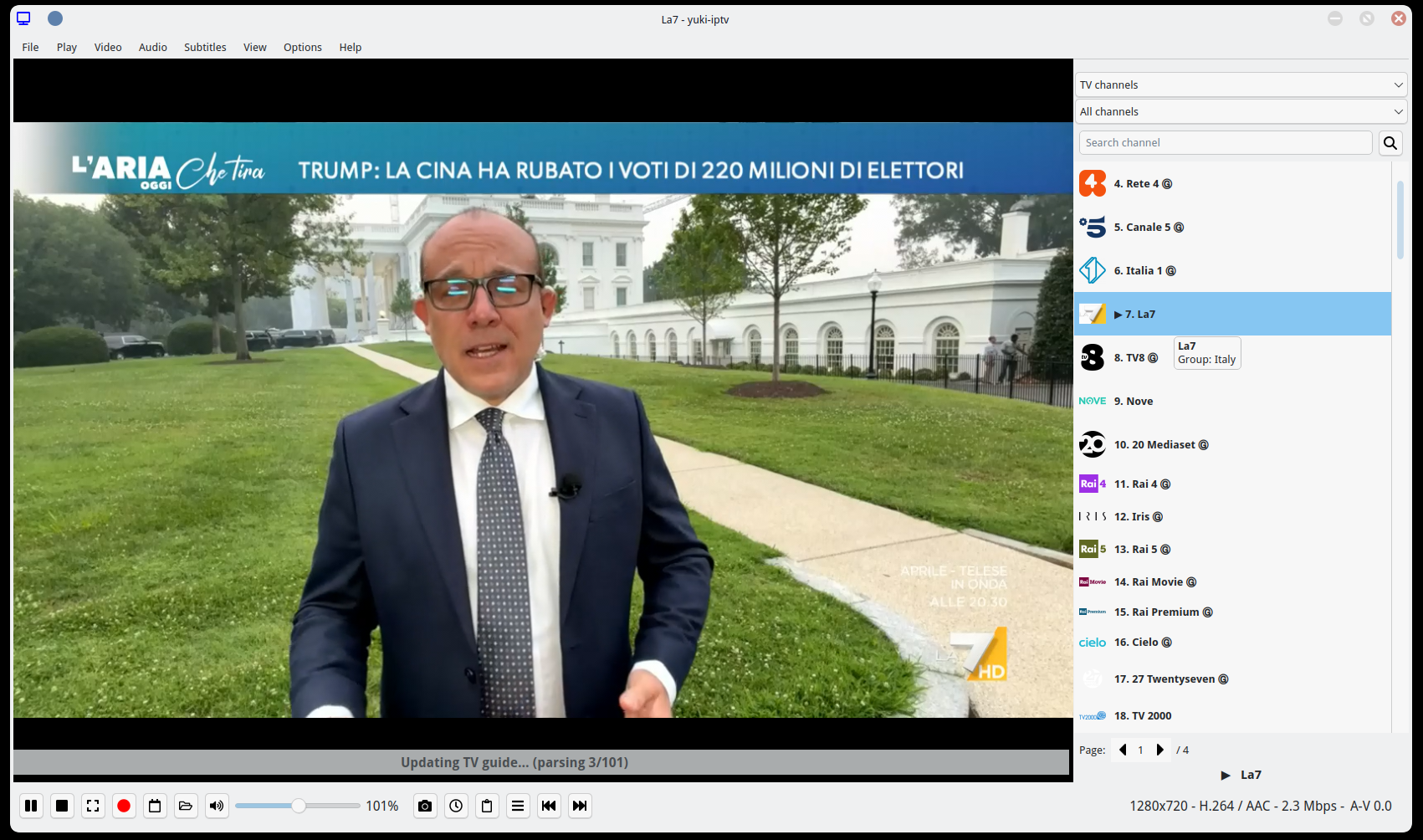Screen dimensions: 1423x840
Task: Switch to channel '5. Canale 5'
Action: [x=1232, y=227]
